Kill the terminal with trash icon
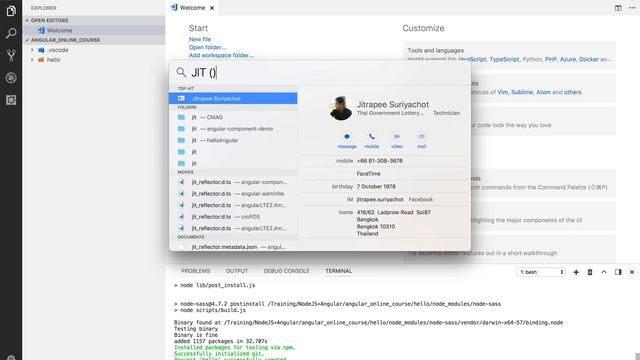The height and width of the screenshot is (360, 640). tap(590, 272)
